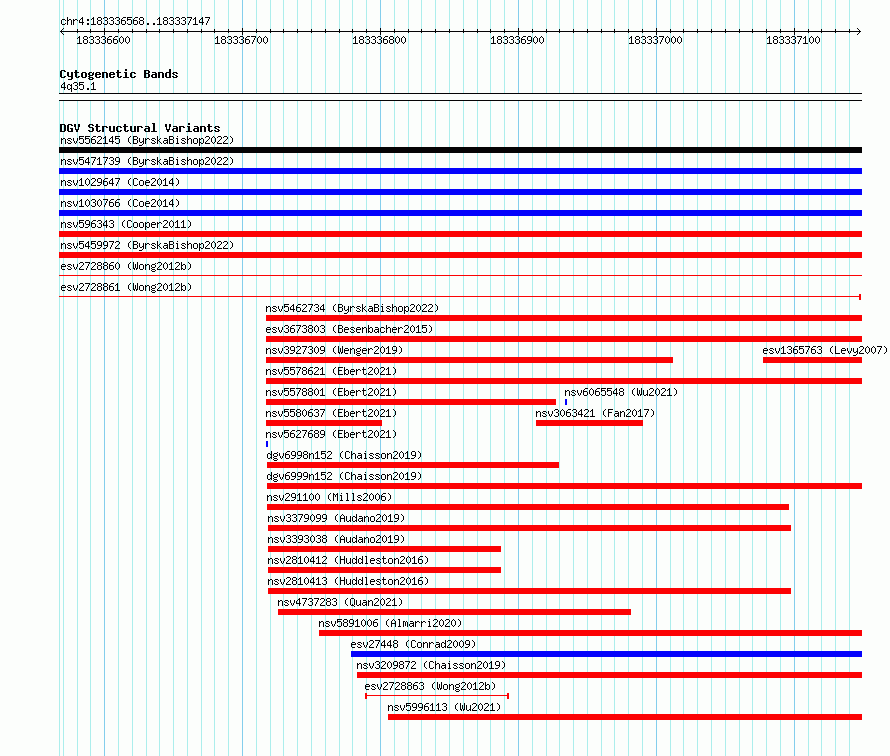Select nsv2810413 (Huddleston2016) label
This screenshot has width=890, height=756.
(x=348, y=581)
